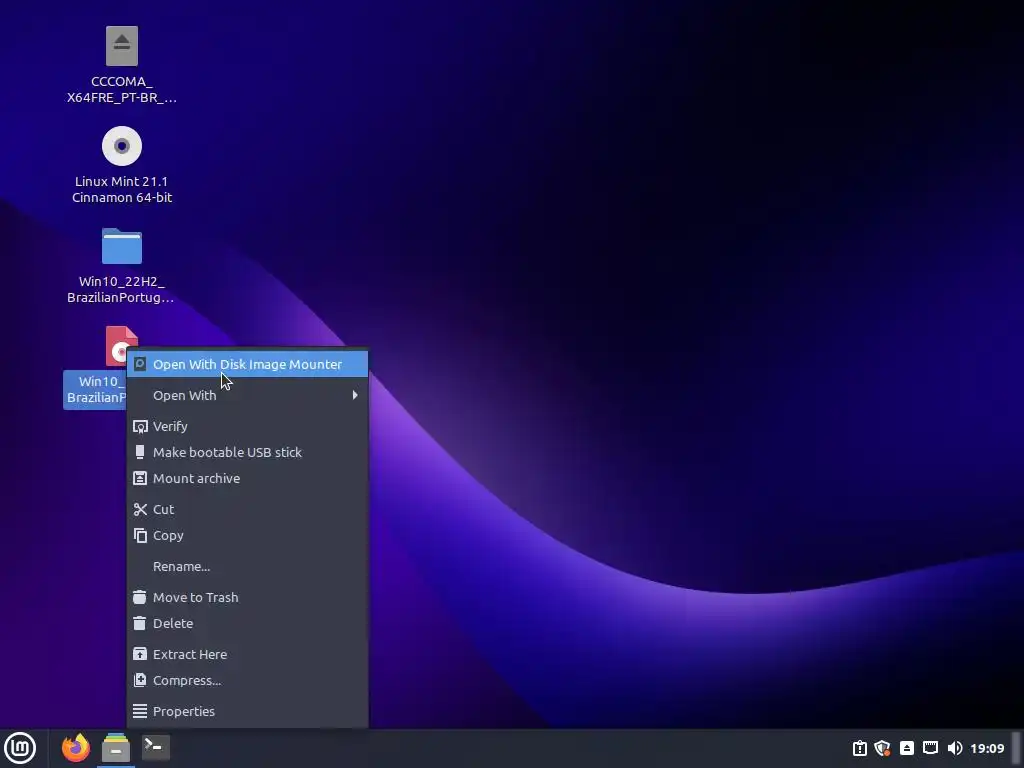Click the Compress archive icon
This screenshot has height=768, width=1024.
[140, 680]
